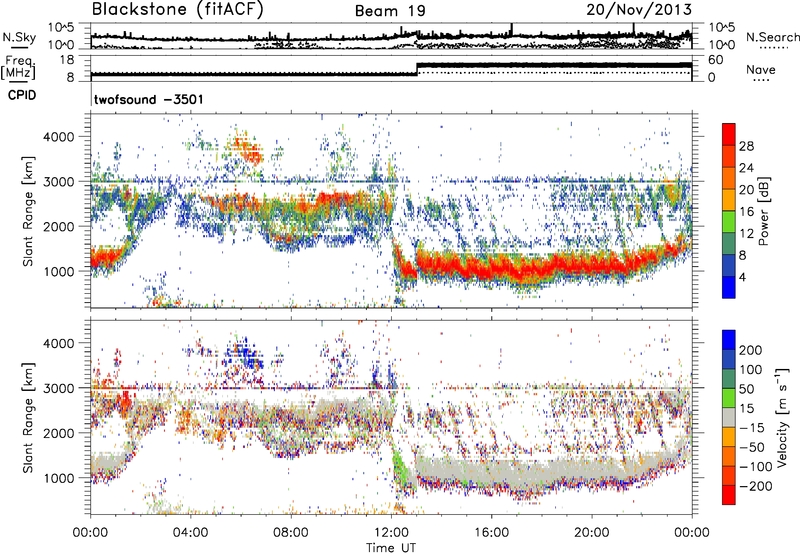Screen dimensions: 800x554
Task: Click '100' on the velocity colorbar
Action: (751, 370)
